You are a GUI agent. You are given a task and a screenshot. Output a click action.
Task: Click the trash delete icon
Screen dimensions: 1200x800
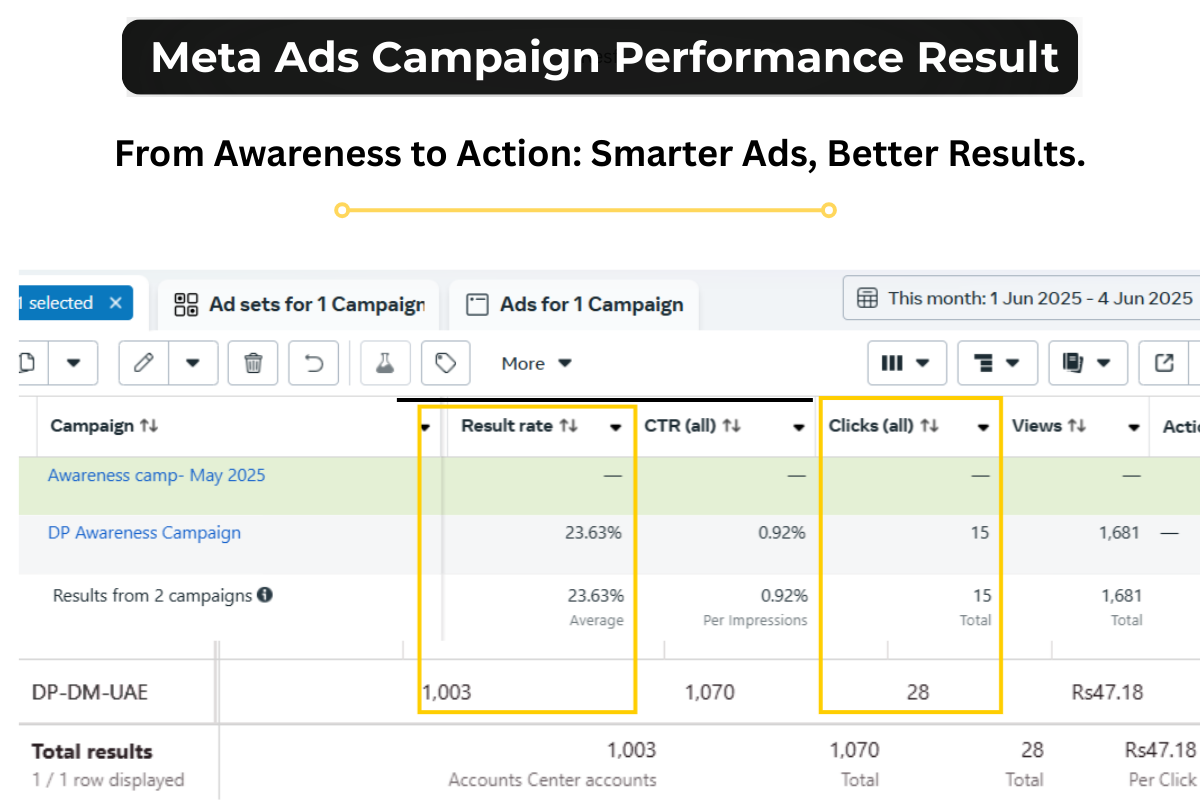coord(253,363)
